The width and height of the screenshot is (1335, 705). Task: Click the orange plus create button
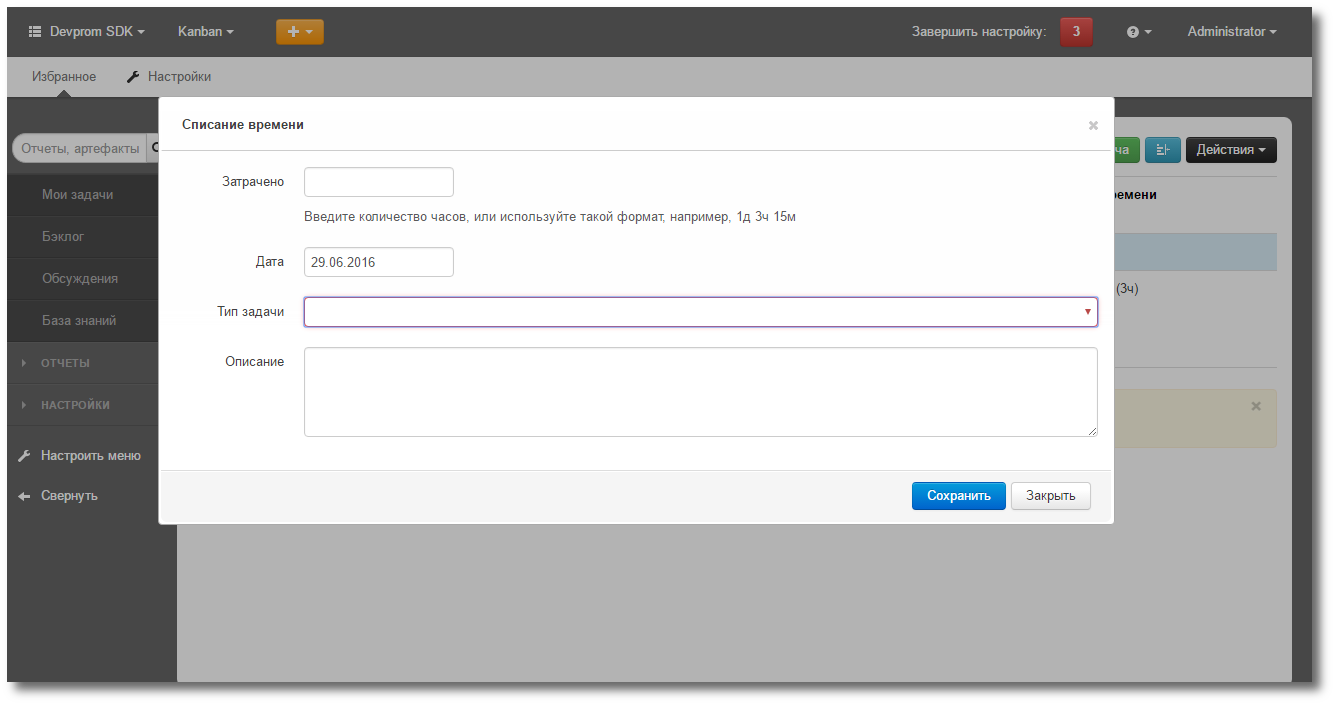(x=300, y=32)
